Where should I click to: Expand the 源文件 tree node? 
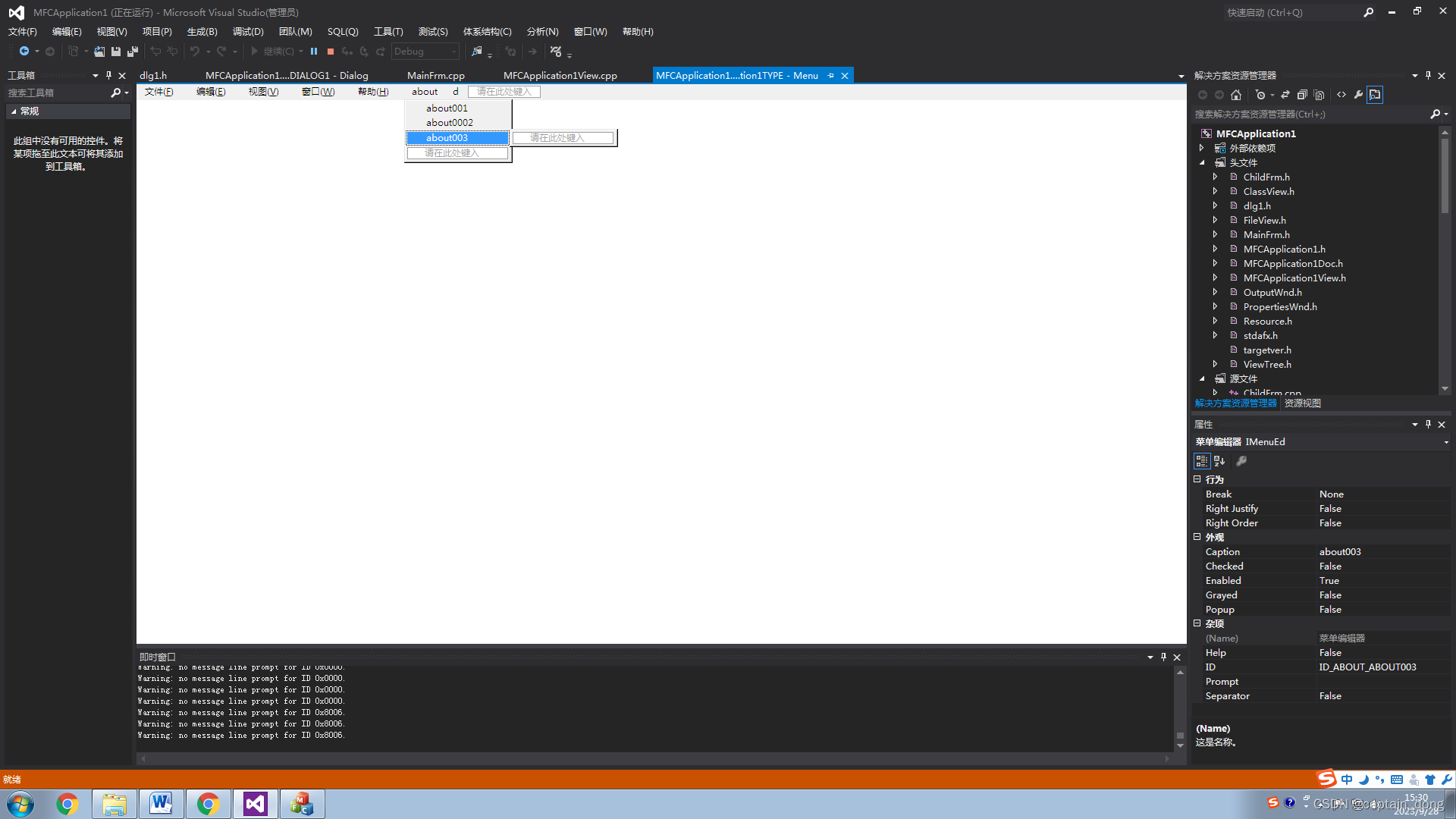click(1203, 378)
